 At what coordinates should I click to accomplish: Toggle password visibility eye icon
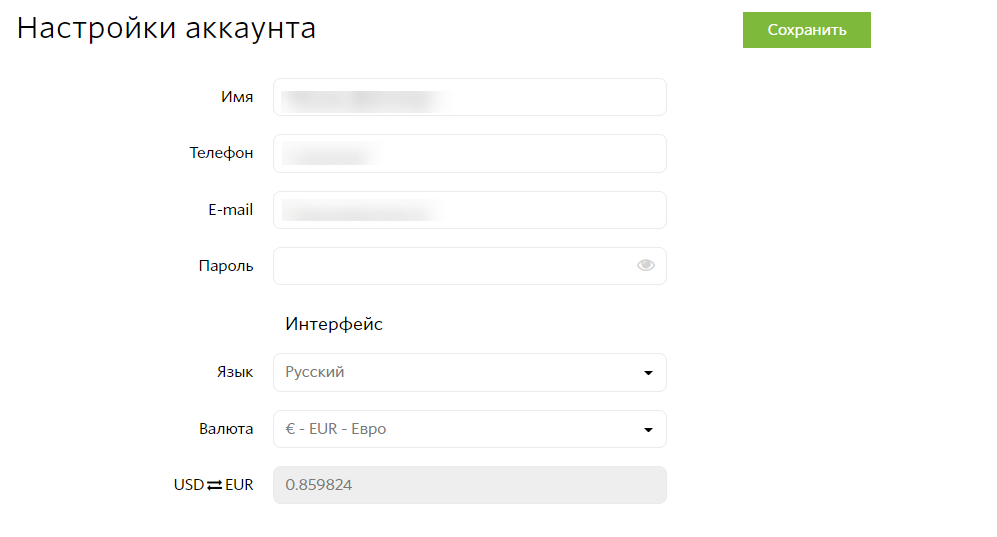(645, 265)
